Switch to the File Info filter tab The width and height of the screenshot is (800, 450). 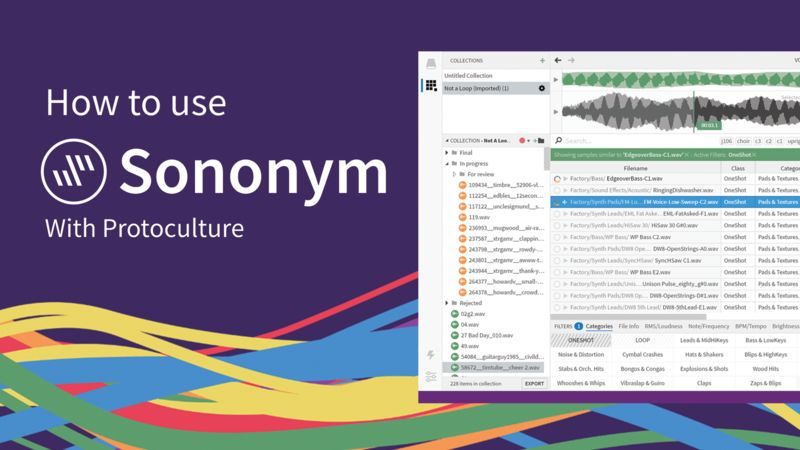point(629,327)
